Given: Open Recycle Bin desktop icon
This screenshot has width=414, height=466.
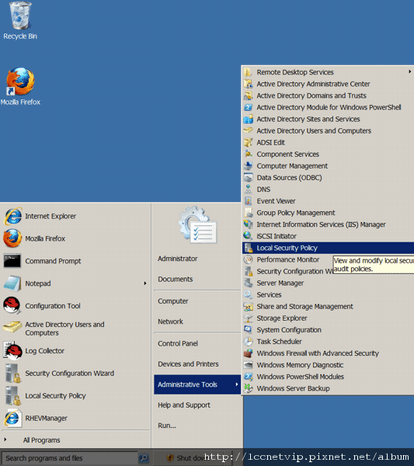Looking at the screenshot, I should click(20, 21).
